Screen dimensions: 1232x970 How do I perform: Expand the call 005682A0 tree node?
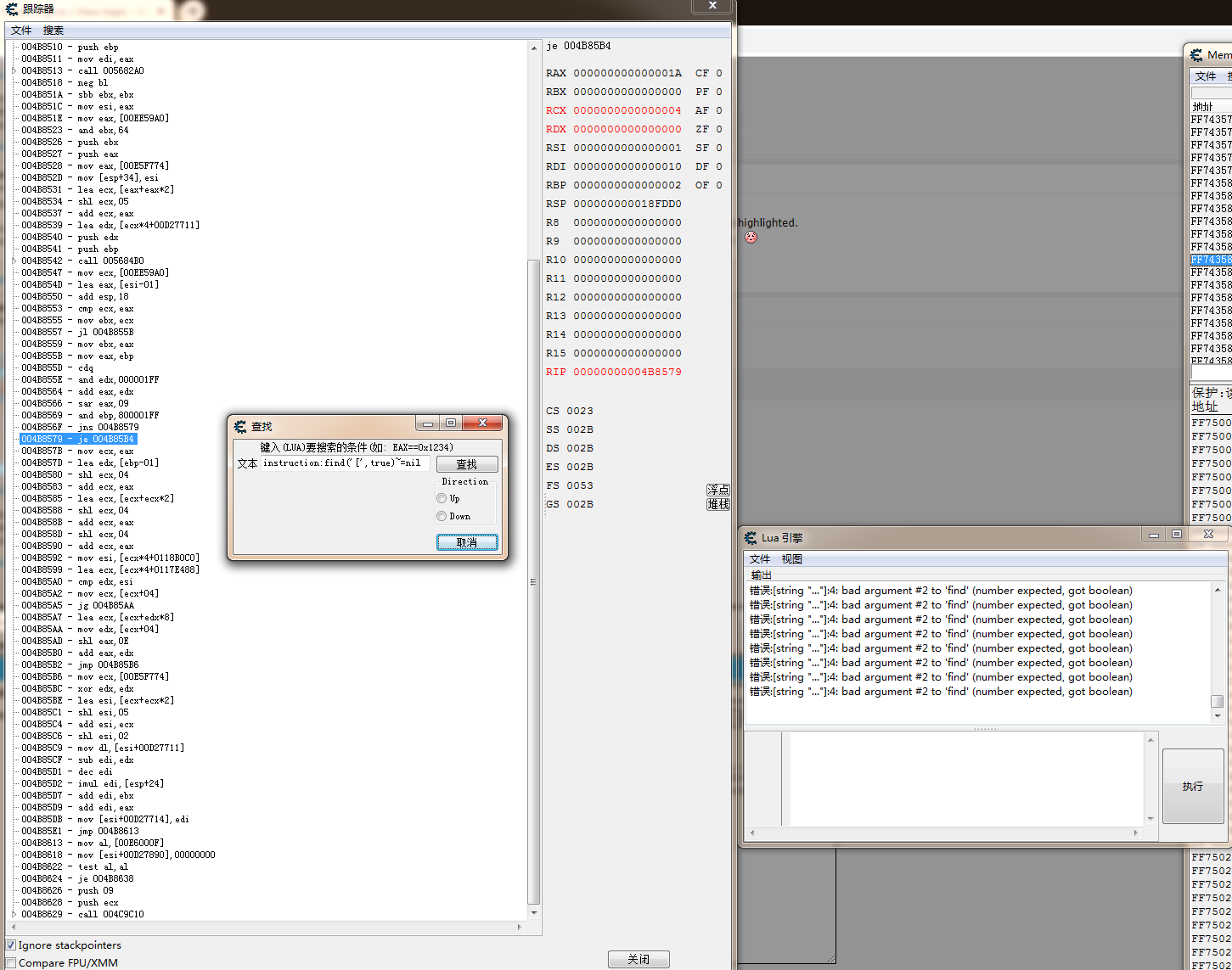[14, 71]
